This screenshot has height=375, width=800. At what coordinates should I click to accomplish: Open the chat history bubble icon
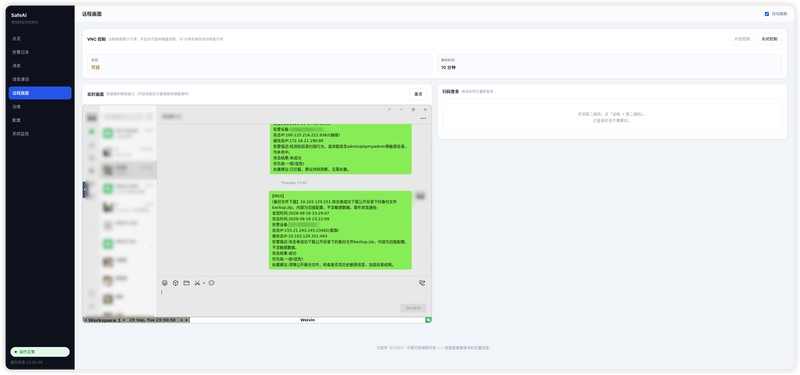pyautogui.click(x=212, y=283)
